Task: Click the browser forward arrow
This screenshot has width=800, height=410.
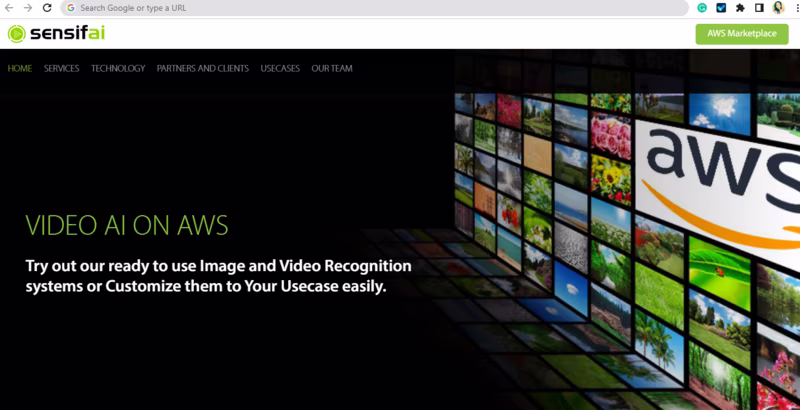Action: [x=28, y=8]
